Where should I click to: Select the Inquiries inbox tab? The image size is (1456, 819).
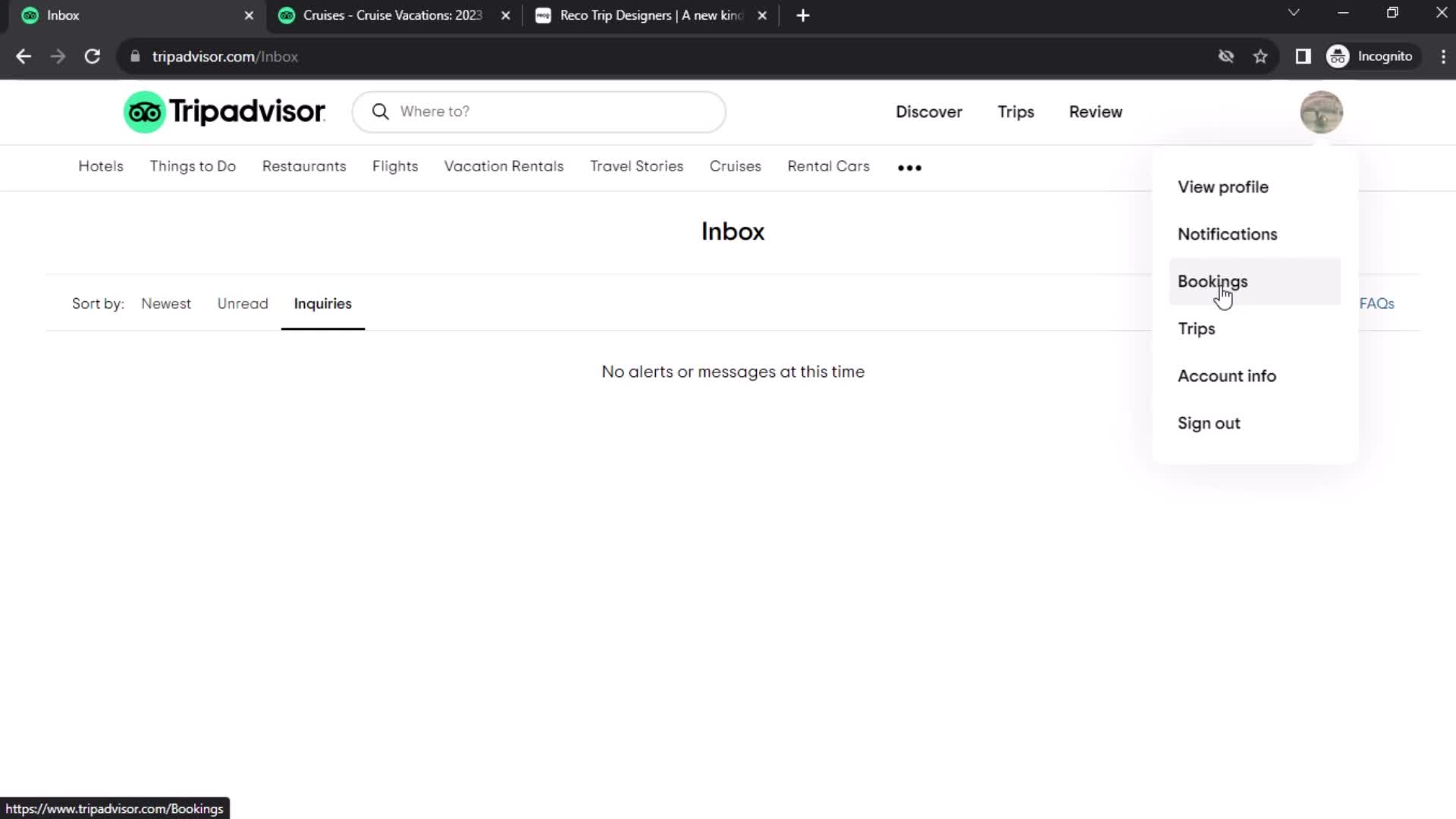pos(322,303)
